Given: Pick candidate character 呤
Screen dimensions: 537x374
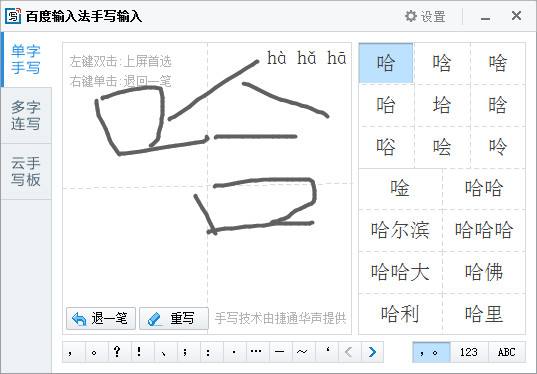Looking at the screenshot, I should point(498,147).
